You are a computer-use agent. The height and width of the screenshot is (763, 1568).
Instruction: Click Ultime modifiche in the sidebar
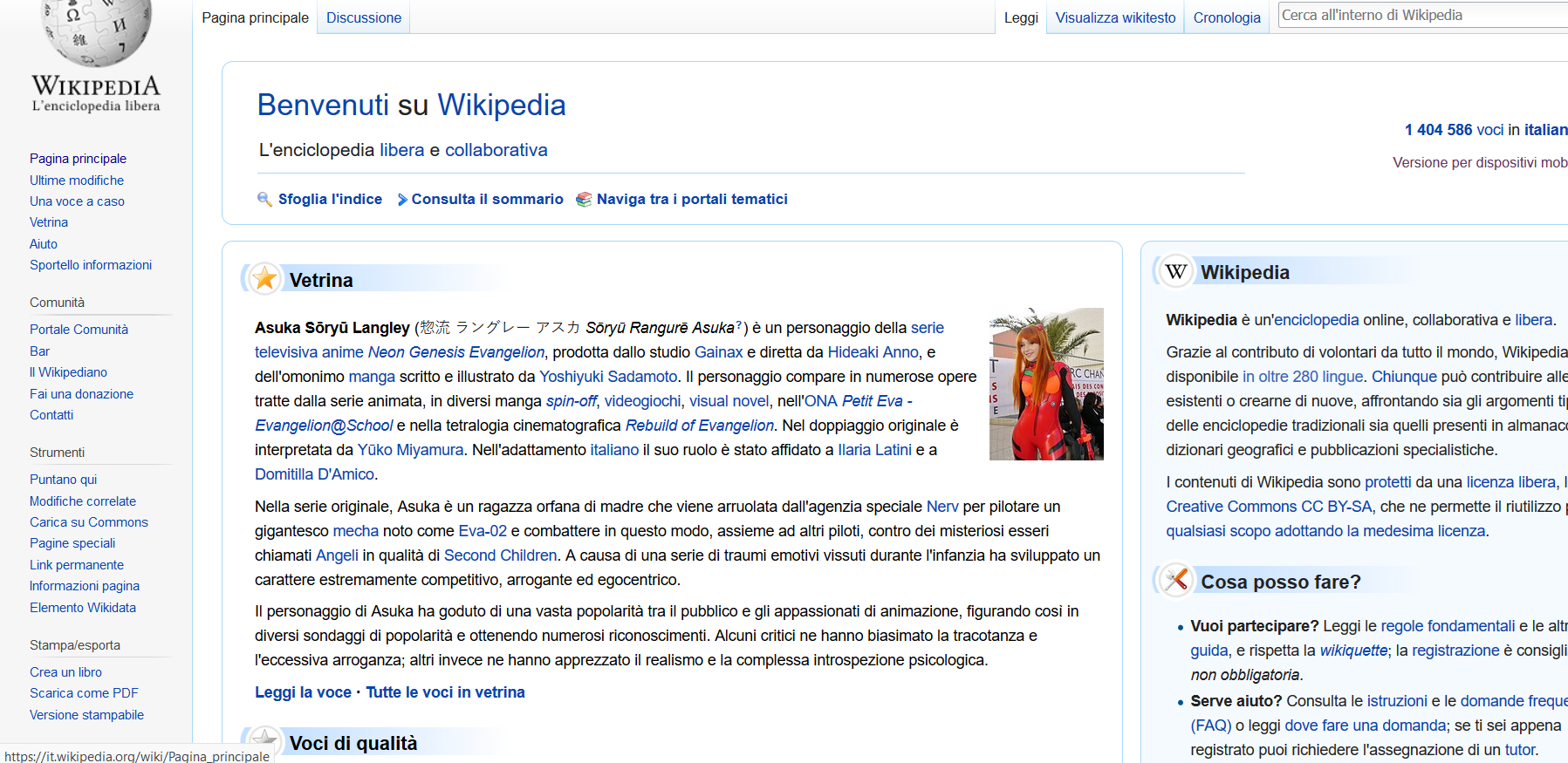tap(77, 181)
